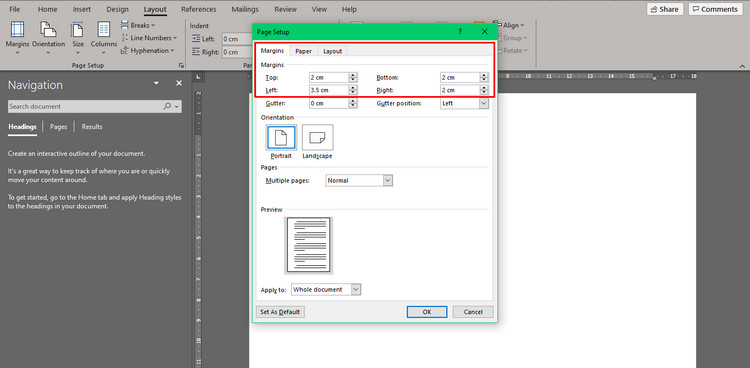Collapse the ribbon with the chevron

tap(742, 66)
